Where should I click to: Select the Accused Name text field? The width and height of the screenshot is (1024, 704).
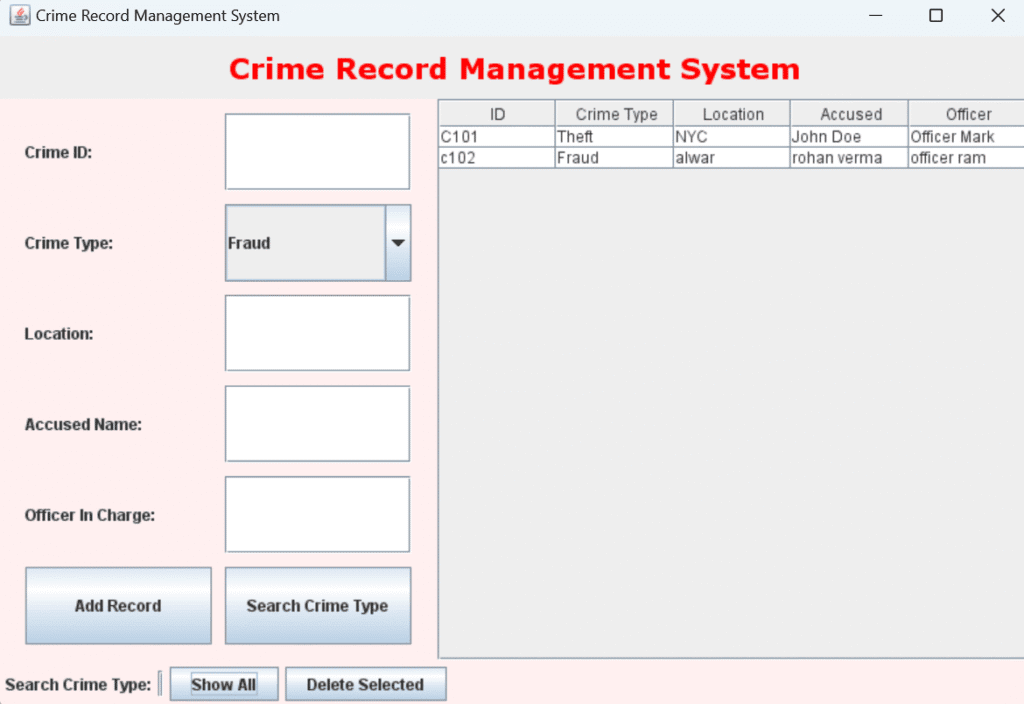(317, 424)
